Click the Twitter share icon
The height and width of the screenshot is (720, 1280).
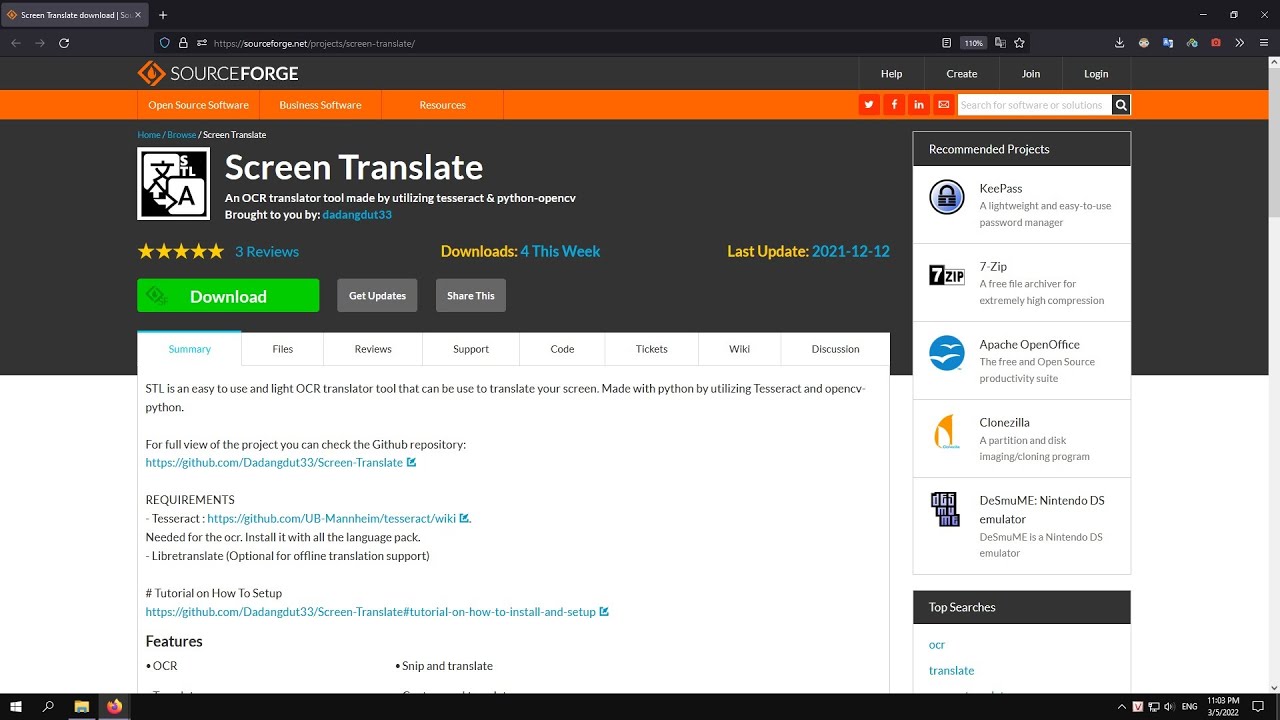tap(869, 105)
